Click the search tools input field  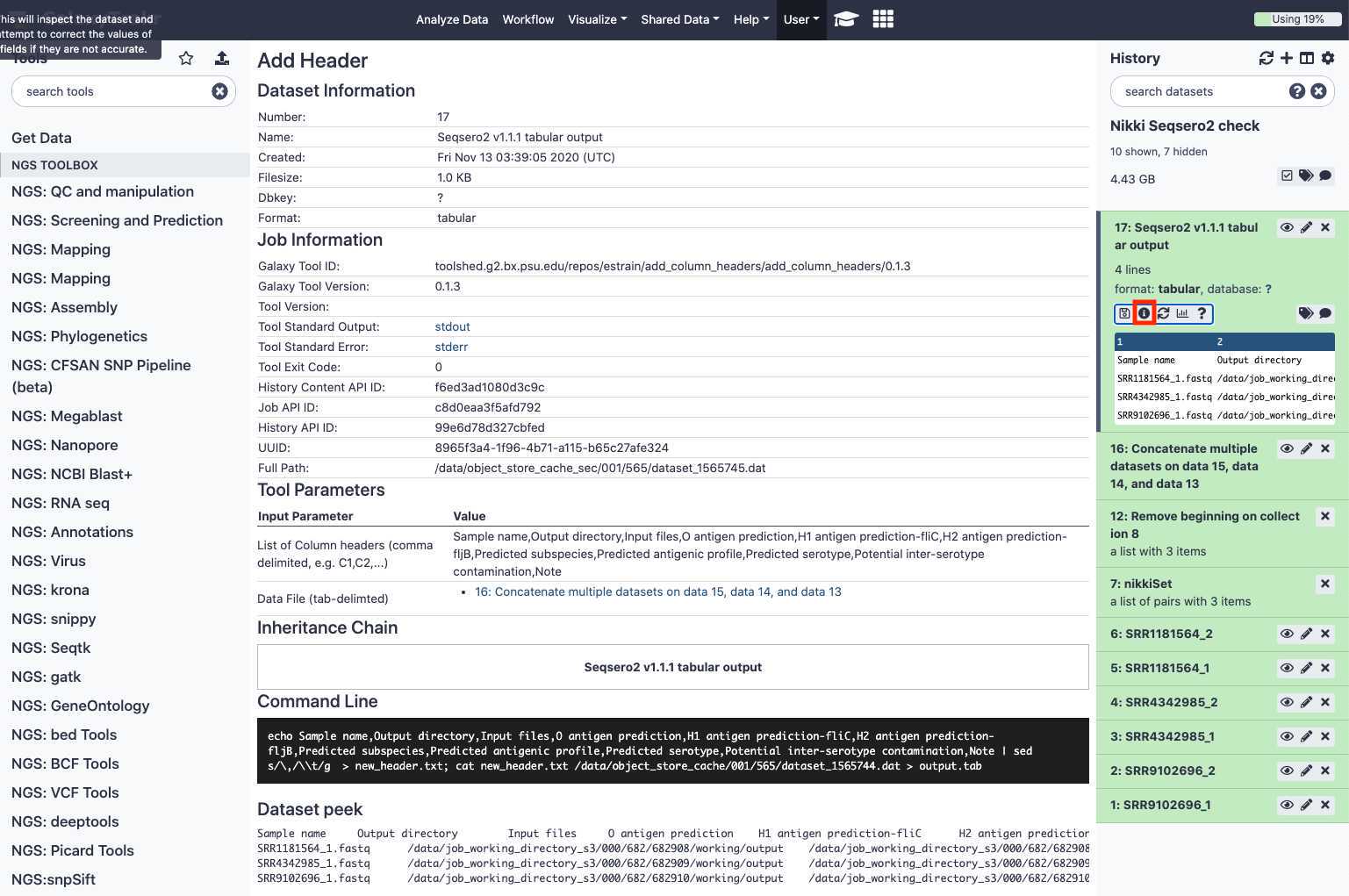click(114, 91)
